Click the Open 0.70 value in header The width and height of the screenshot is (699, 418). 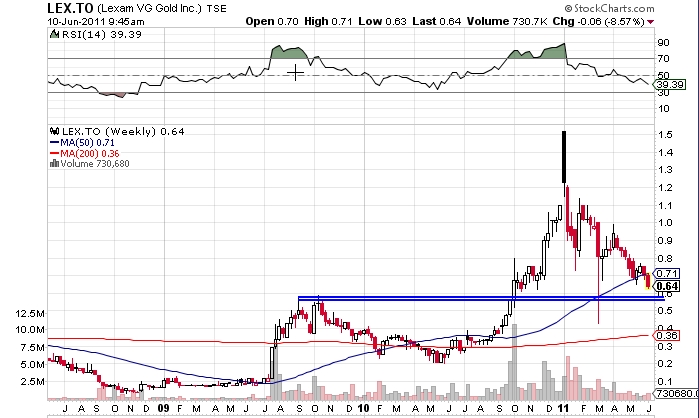pos(272,21)
